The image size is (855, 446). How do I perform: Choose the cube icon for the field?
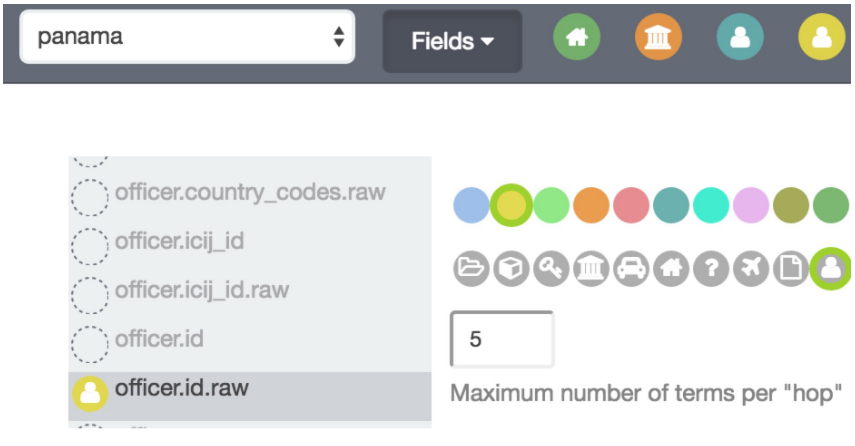click(x=510, y=268)
